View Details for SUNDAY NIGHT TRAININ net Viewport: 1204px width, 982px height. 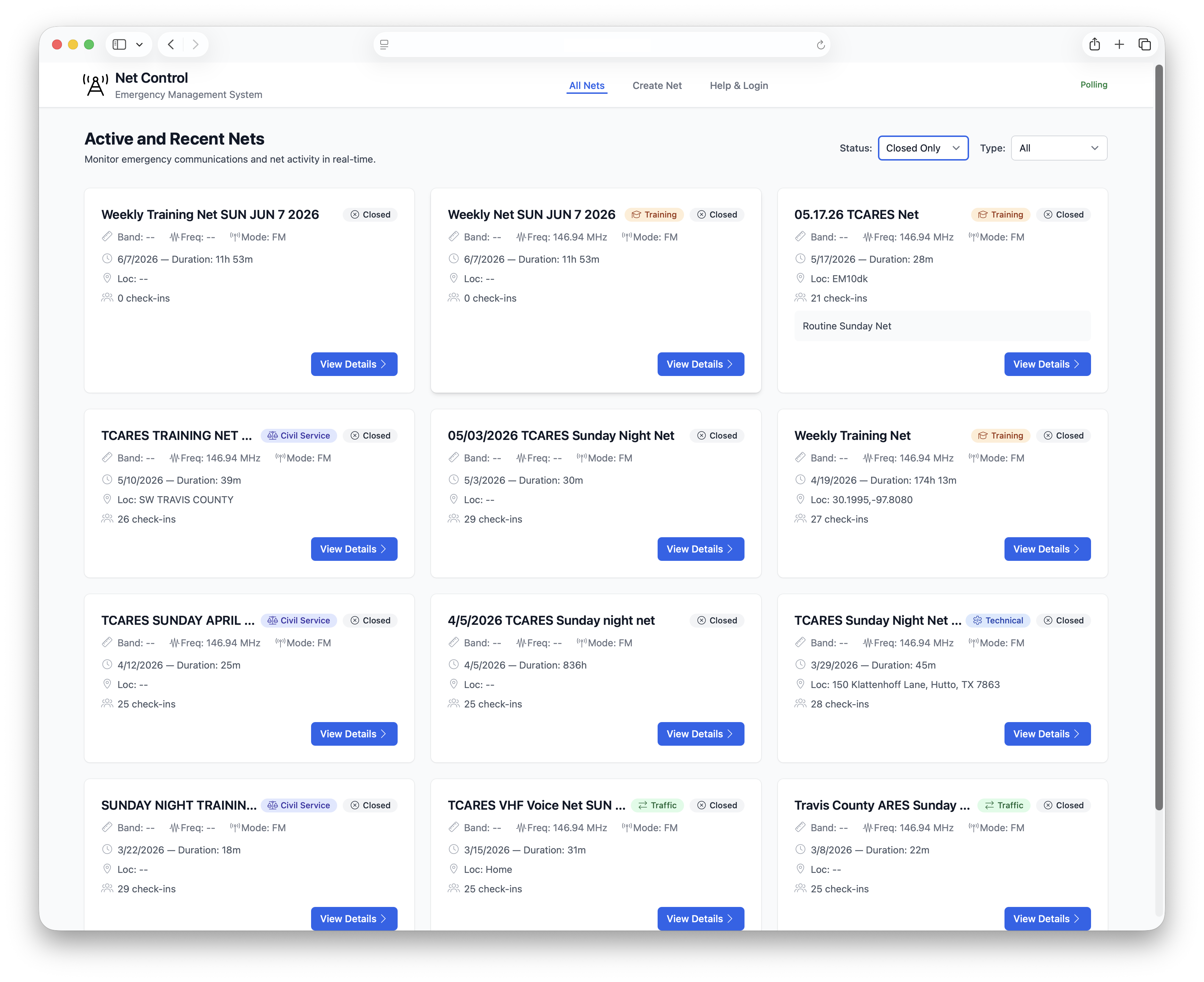pos(354,919)
